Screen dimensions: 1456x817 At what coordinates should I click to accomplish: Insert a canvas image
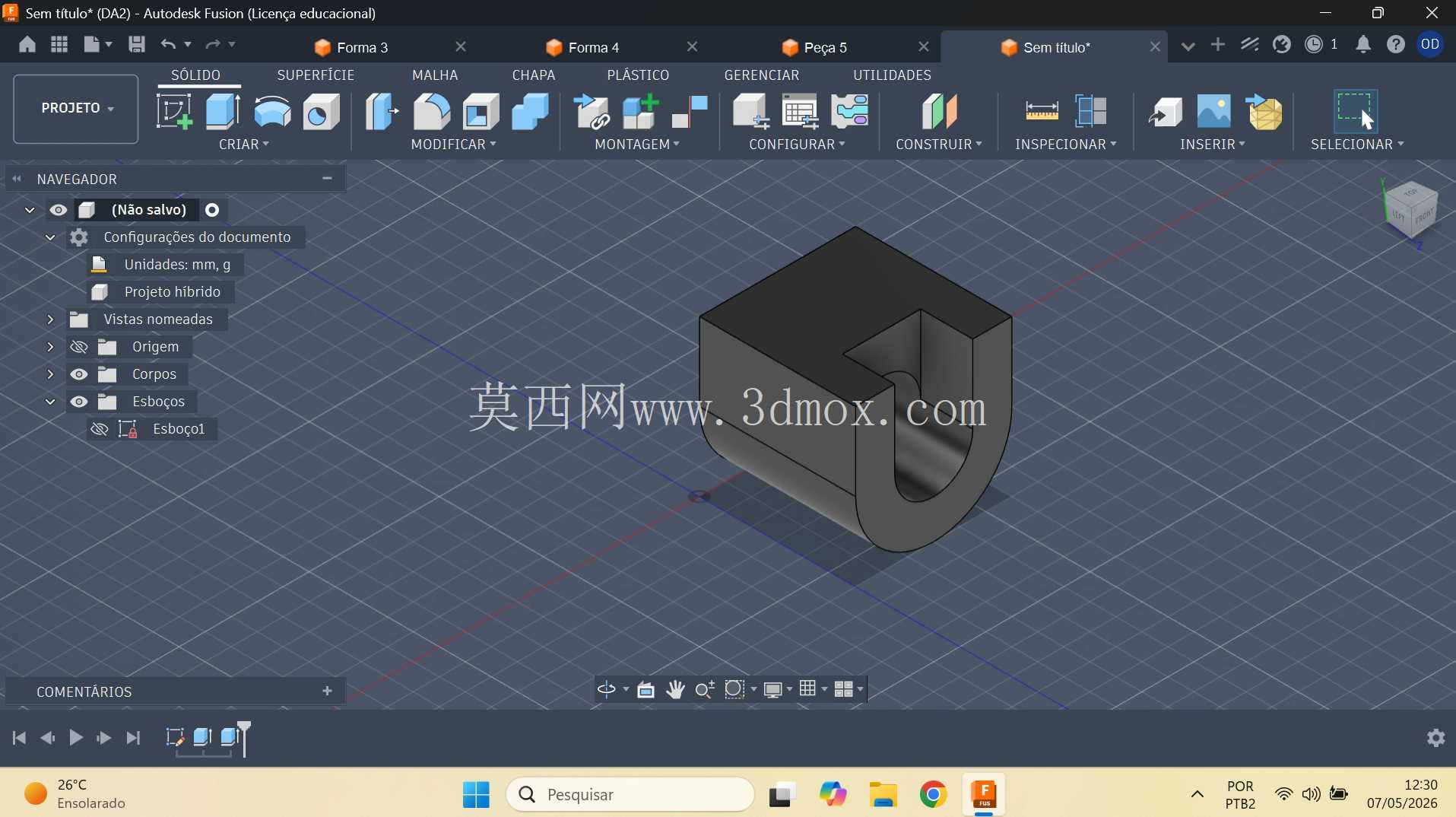pyautogui.click(x=1213, y=111)
